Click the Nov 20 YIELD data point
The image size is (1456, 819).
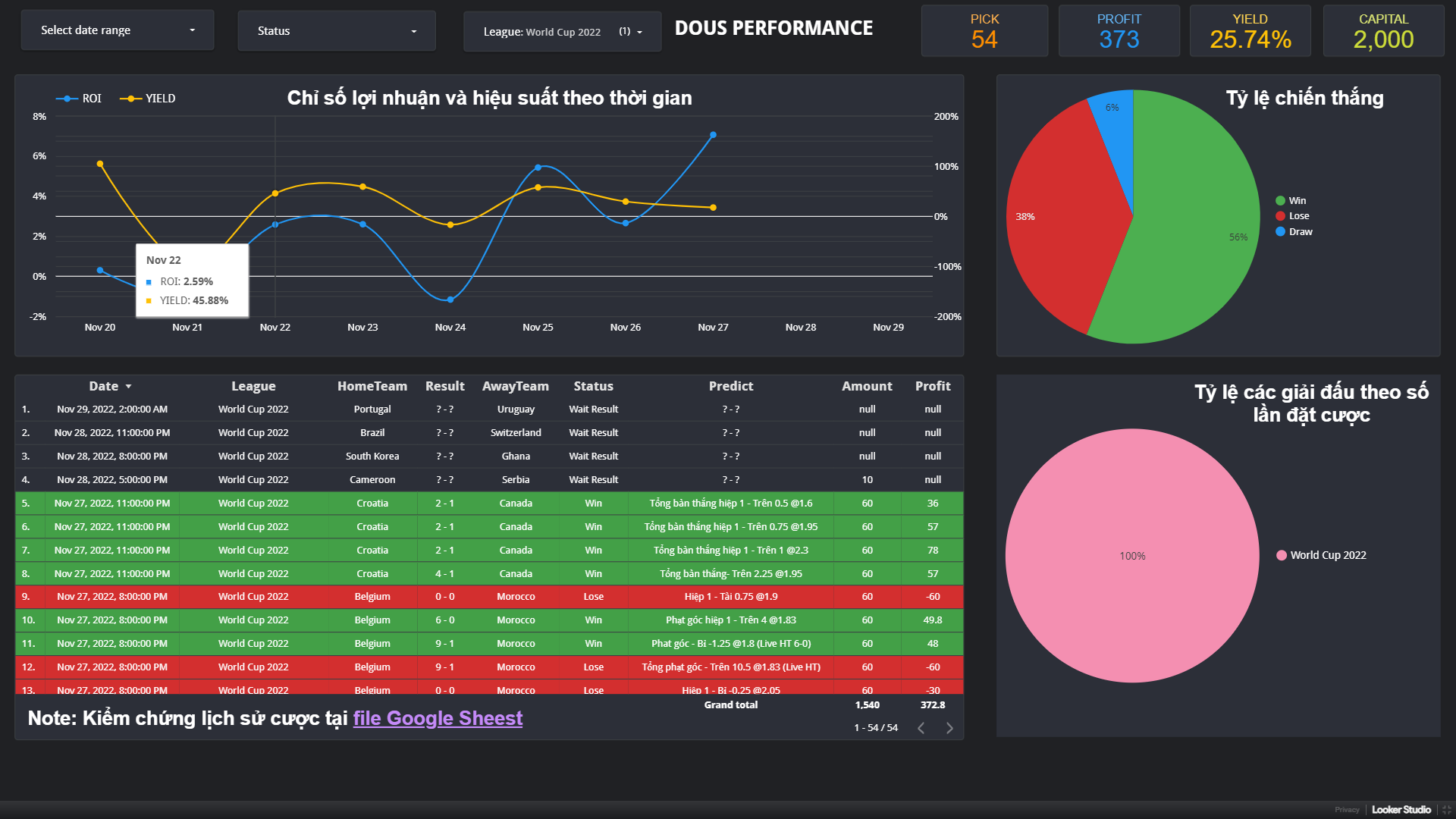(100, 164)
